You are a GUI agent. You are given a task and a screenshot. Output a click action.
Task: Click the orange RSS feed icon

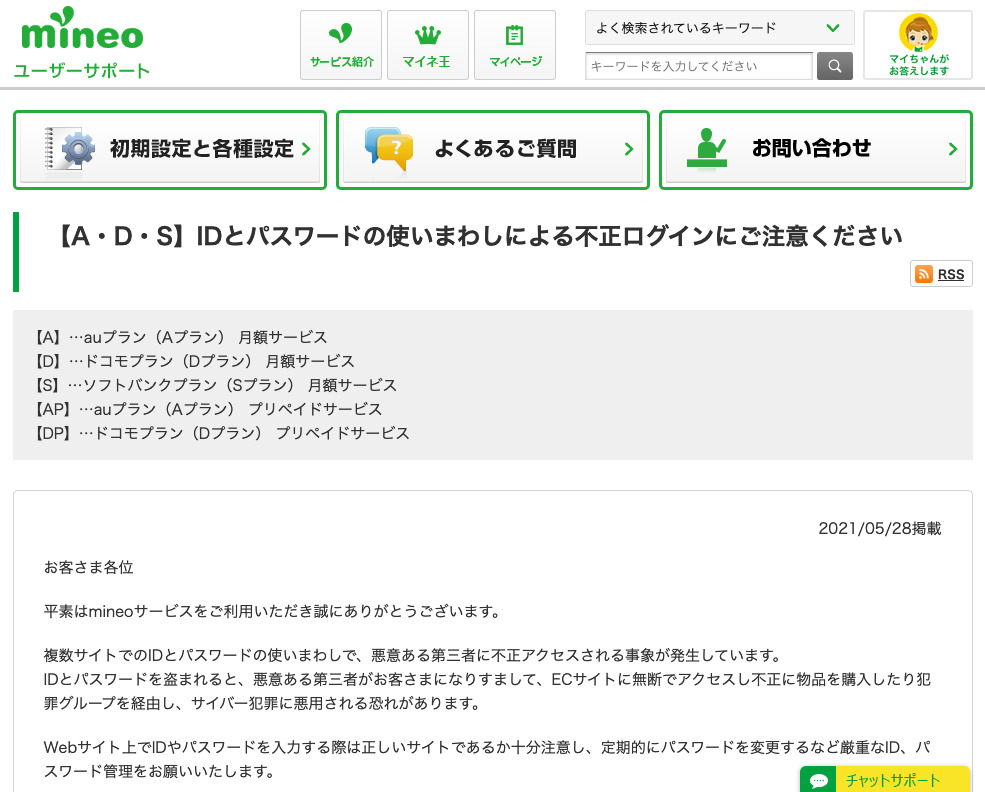(x=923, y=274)
